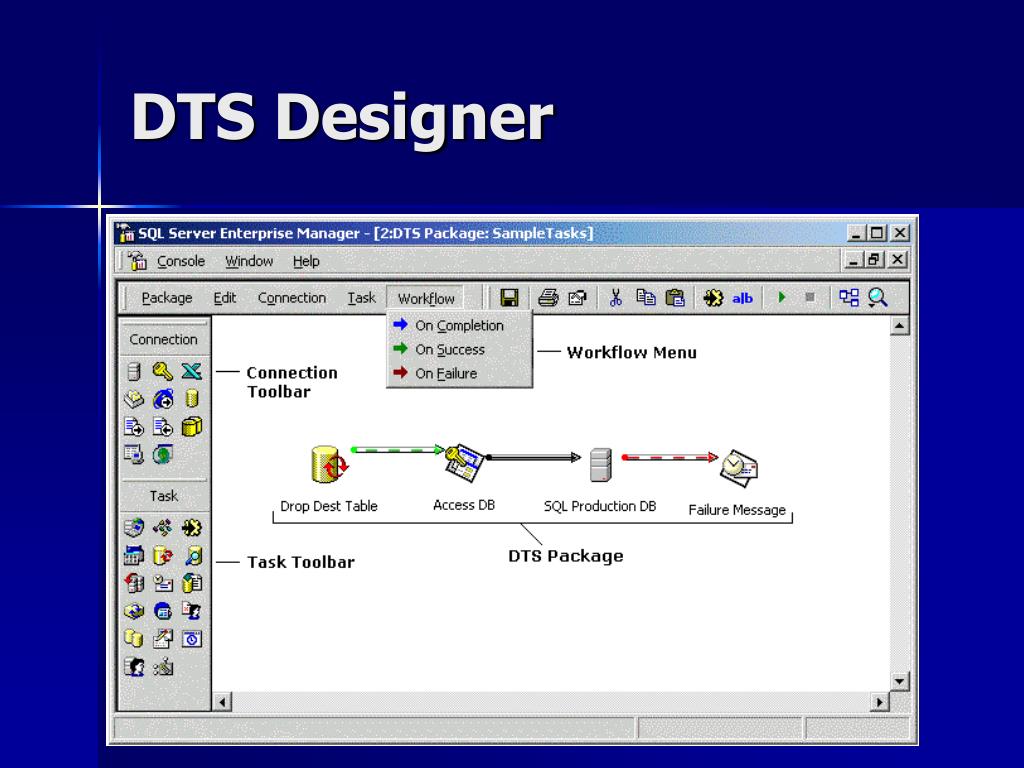Open the Package menu
1024x768 pixels.
[x=167, y=298]
